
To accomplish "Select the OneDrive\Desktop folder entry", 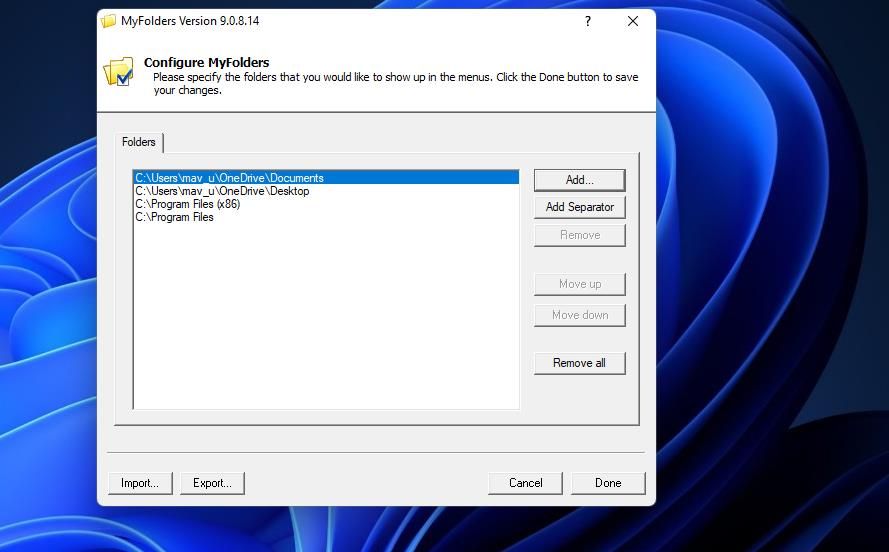I will pyautogui.click(x=326, y=191).
